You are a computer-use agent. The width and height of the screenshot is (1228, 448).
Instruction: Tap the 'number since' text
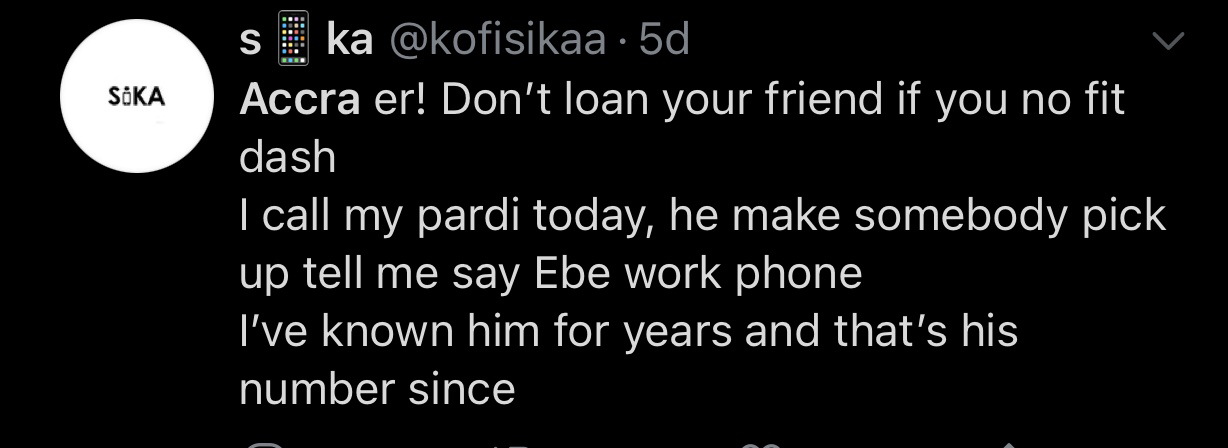(x=378, y=388)
